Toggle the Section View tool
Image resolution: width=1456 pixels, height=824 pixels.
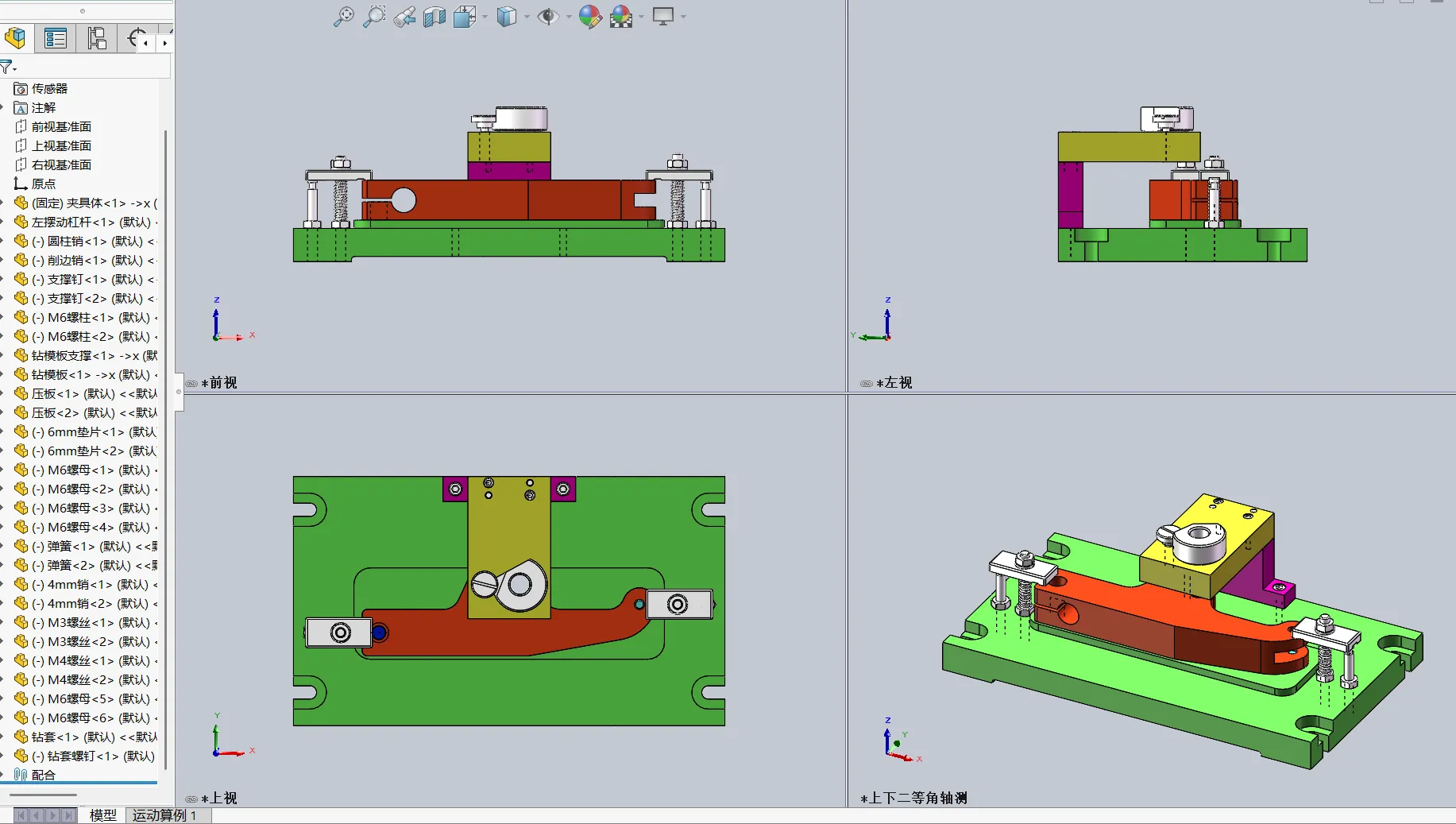(x=434, y=17)
